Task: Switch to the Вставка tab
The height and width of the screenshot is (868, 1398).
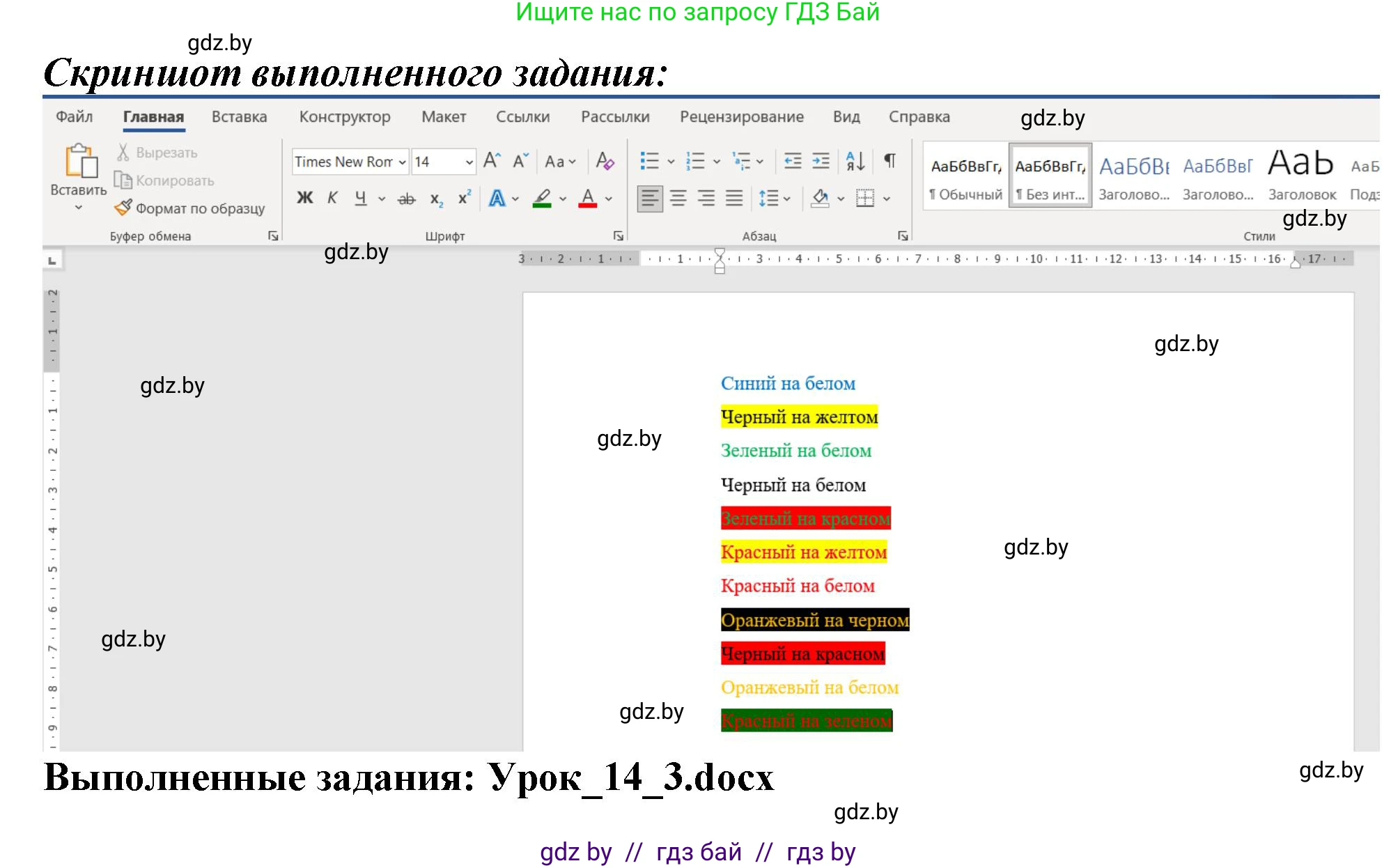Action: 239,117
